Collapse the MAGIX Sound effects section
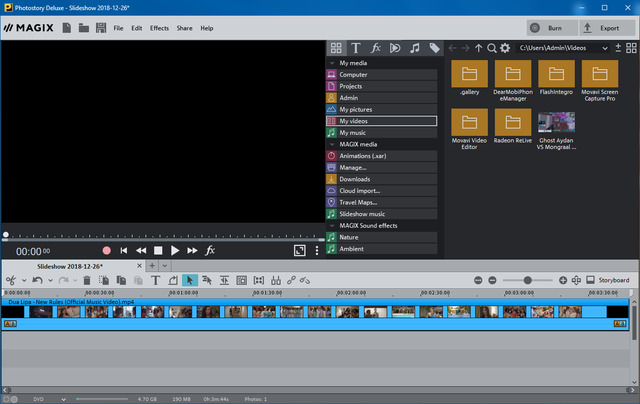The height and width of the screenshot is (404, 640). click(332, 226)
